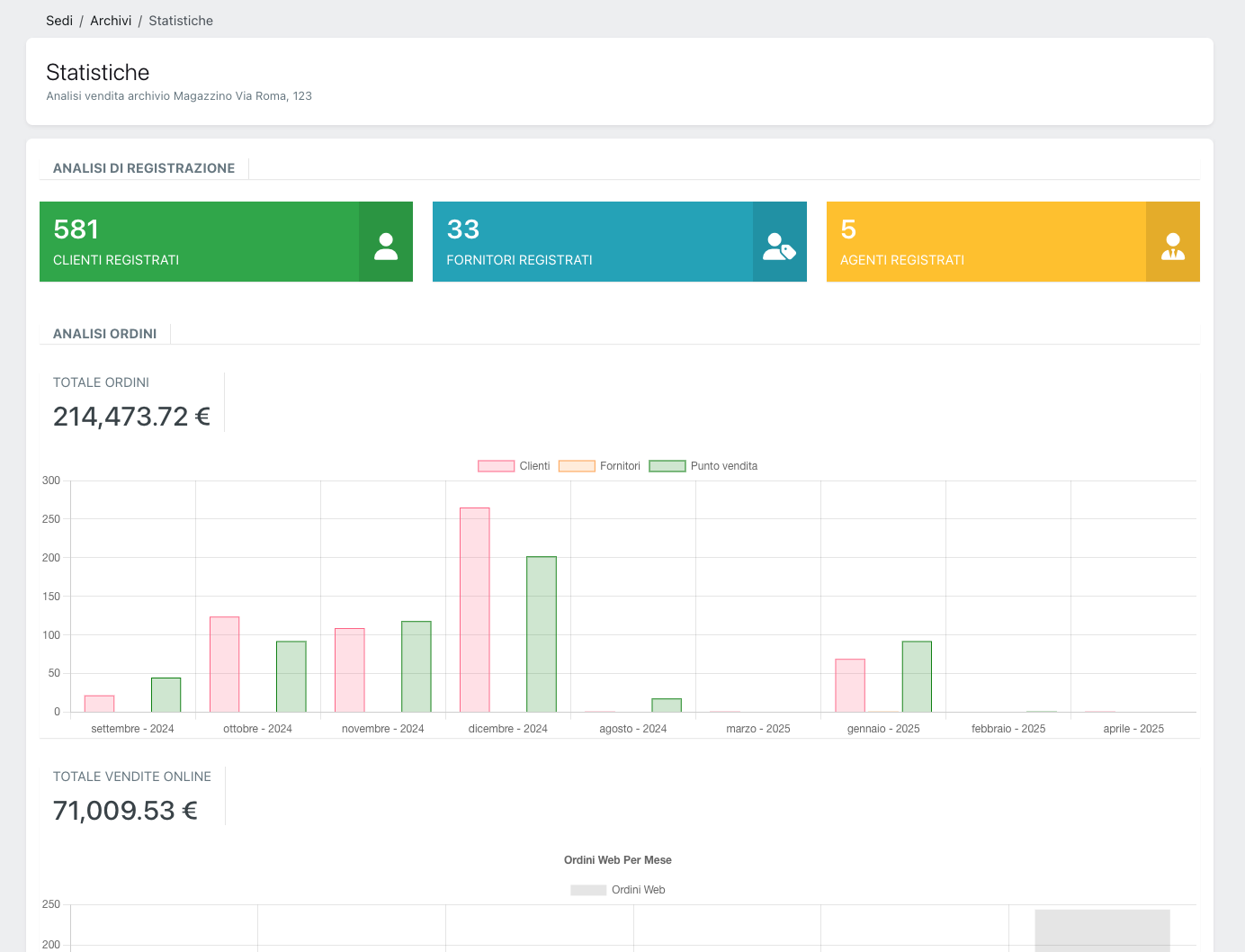Click the agosto 2024 Punto vendita green bar

pos(667,705)
